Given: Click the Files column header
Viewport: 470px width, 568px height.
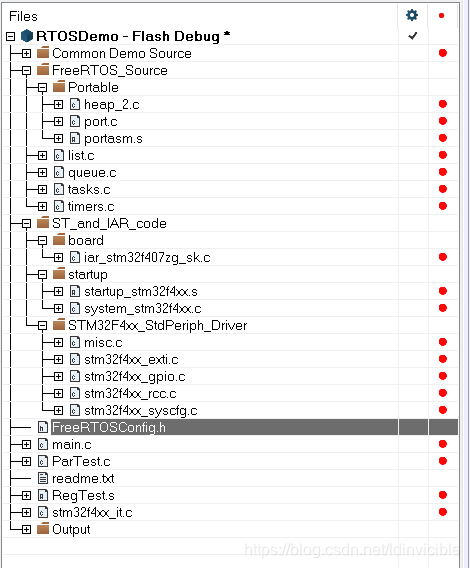Looking at the screenshot, I should pos(23,16).
